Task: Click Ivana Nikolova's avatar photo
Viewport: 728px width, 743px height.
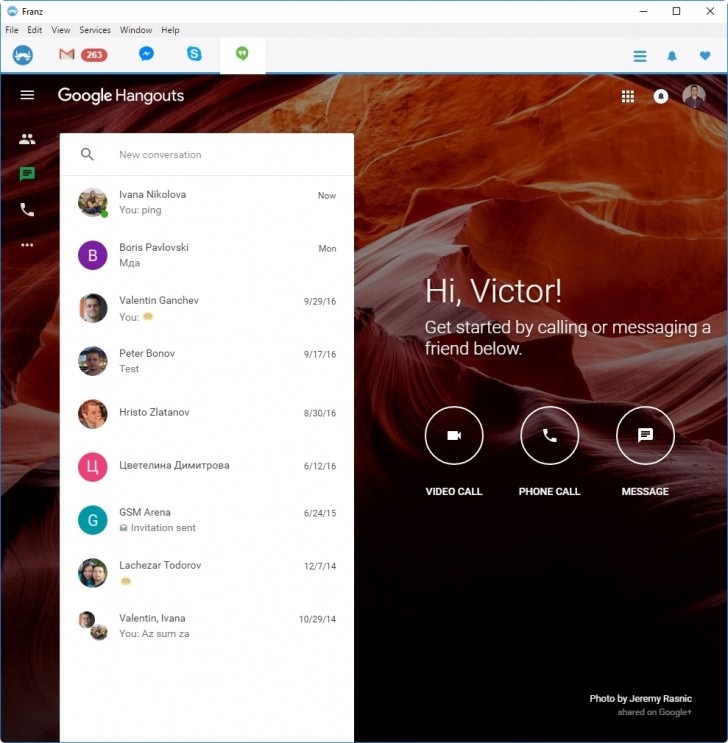Action: point(92,202)
